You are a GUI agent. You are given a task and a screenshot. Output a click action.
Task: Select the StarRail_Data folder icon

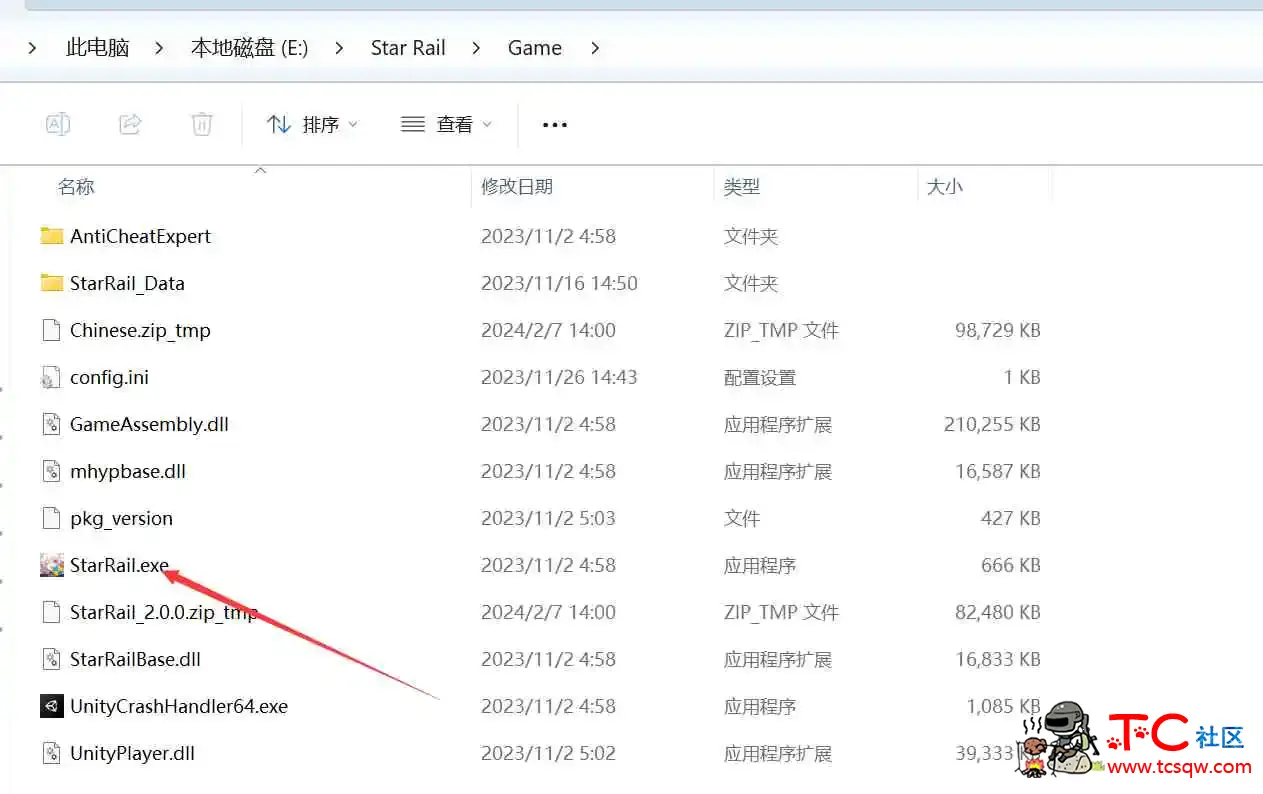tap(52, 283)
